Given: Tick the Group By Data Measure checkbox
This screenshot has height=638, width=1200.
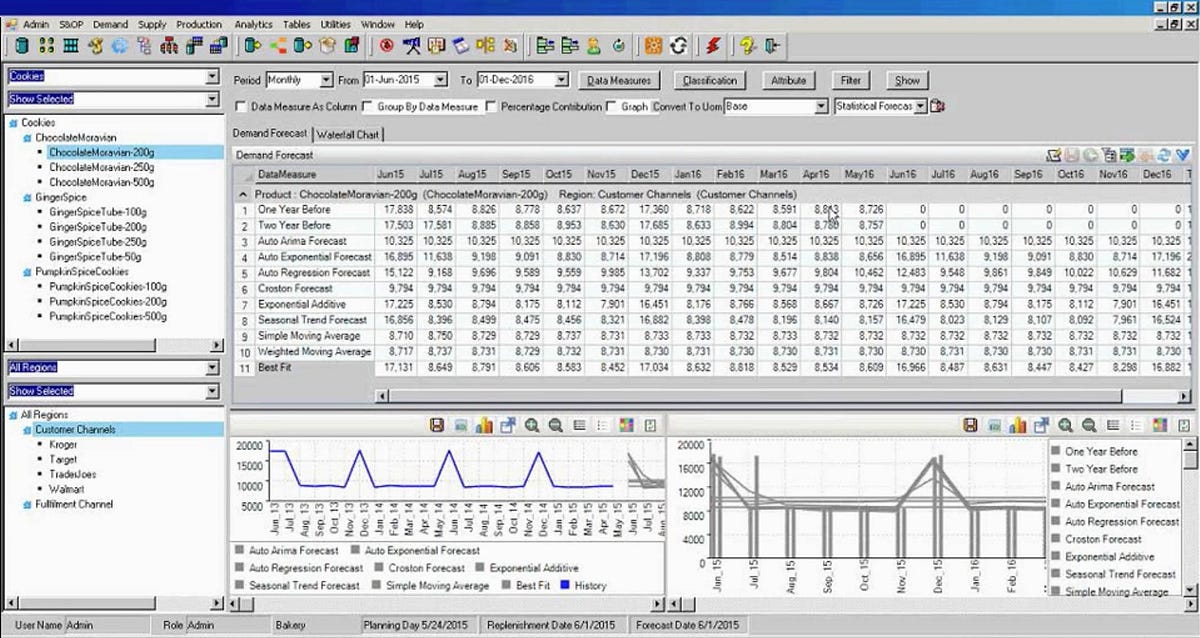Looking at the screenshot, I should click(368, 106).
